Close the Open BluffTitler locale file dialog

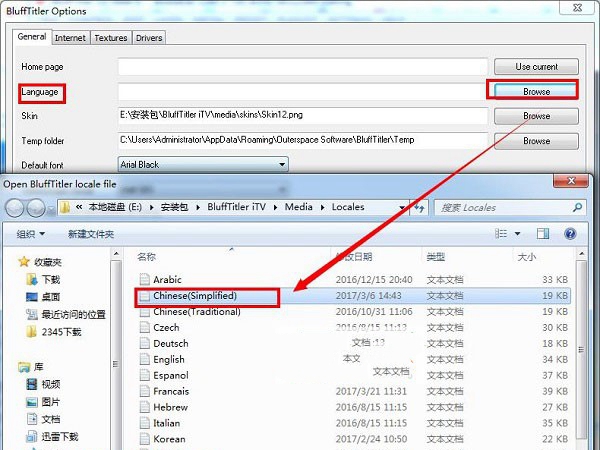571,181
